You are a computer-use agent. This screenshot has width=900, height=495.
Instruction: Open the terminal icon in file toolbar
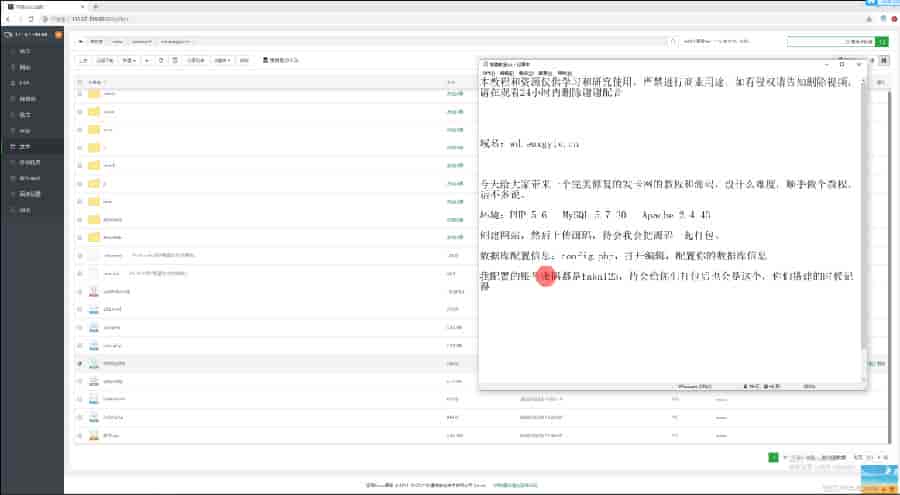tap(175, 60)
